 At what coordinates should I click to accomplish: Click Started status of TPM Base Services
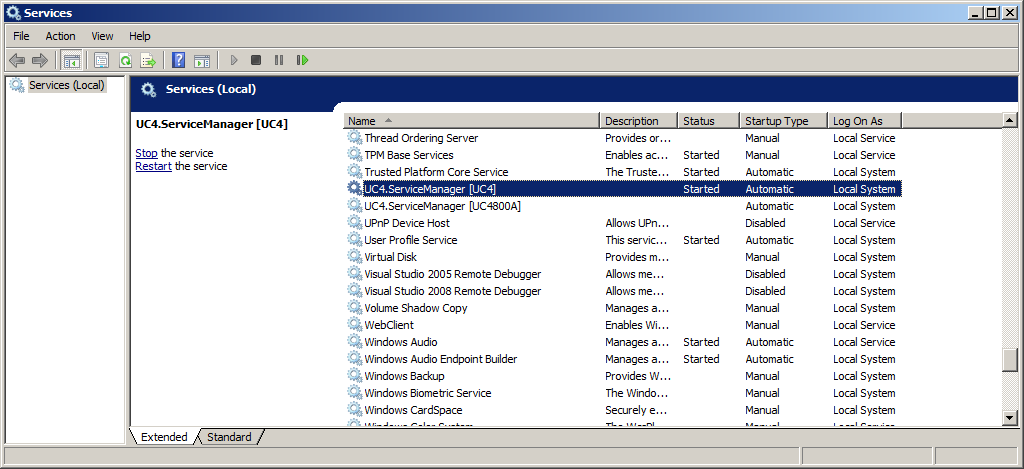point(701,155)
